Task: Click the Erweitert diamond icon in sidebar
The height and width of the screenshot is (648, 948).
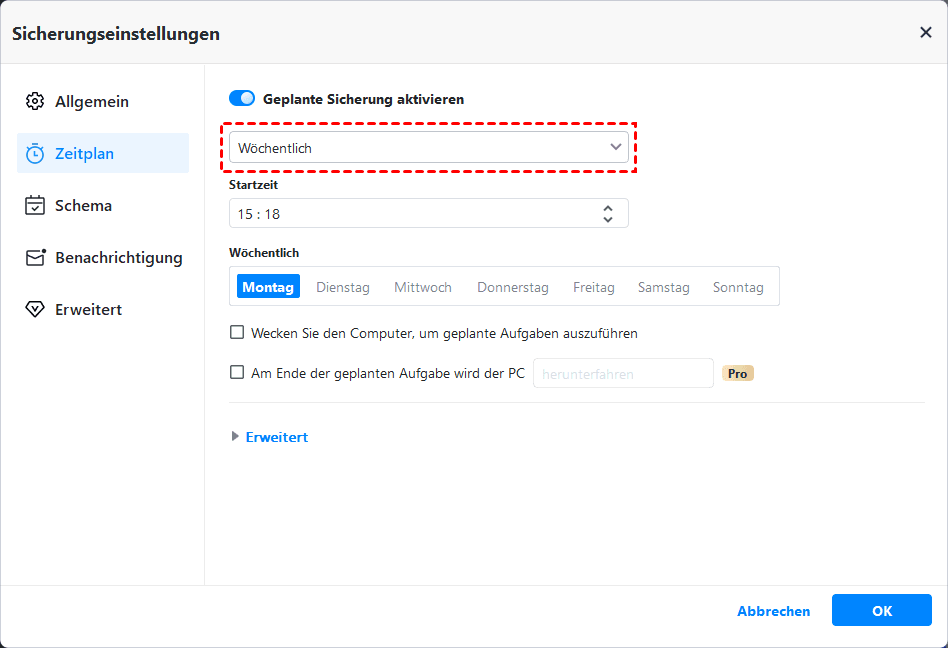Action: pos(35,310)
